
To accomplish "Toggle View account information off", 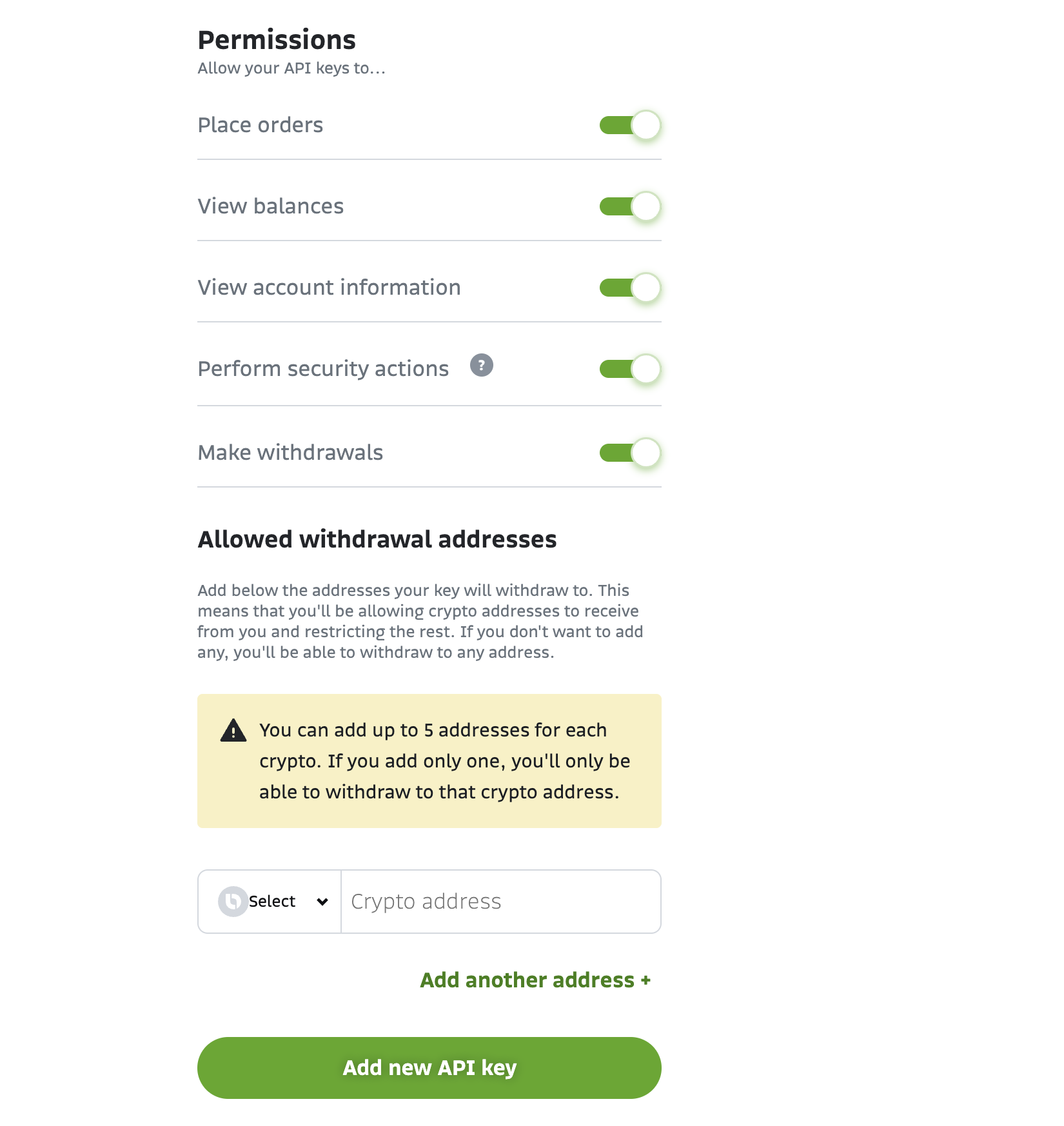I will click(x=629, y=288).
